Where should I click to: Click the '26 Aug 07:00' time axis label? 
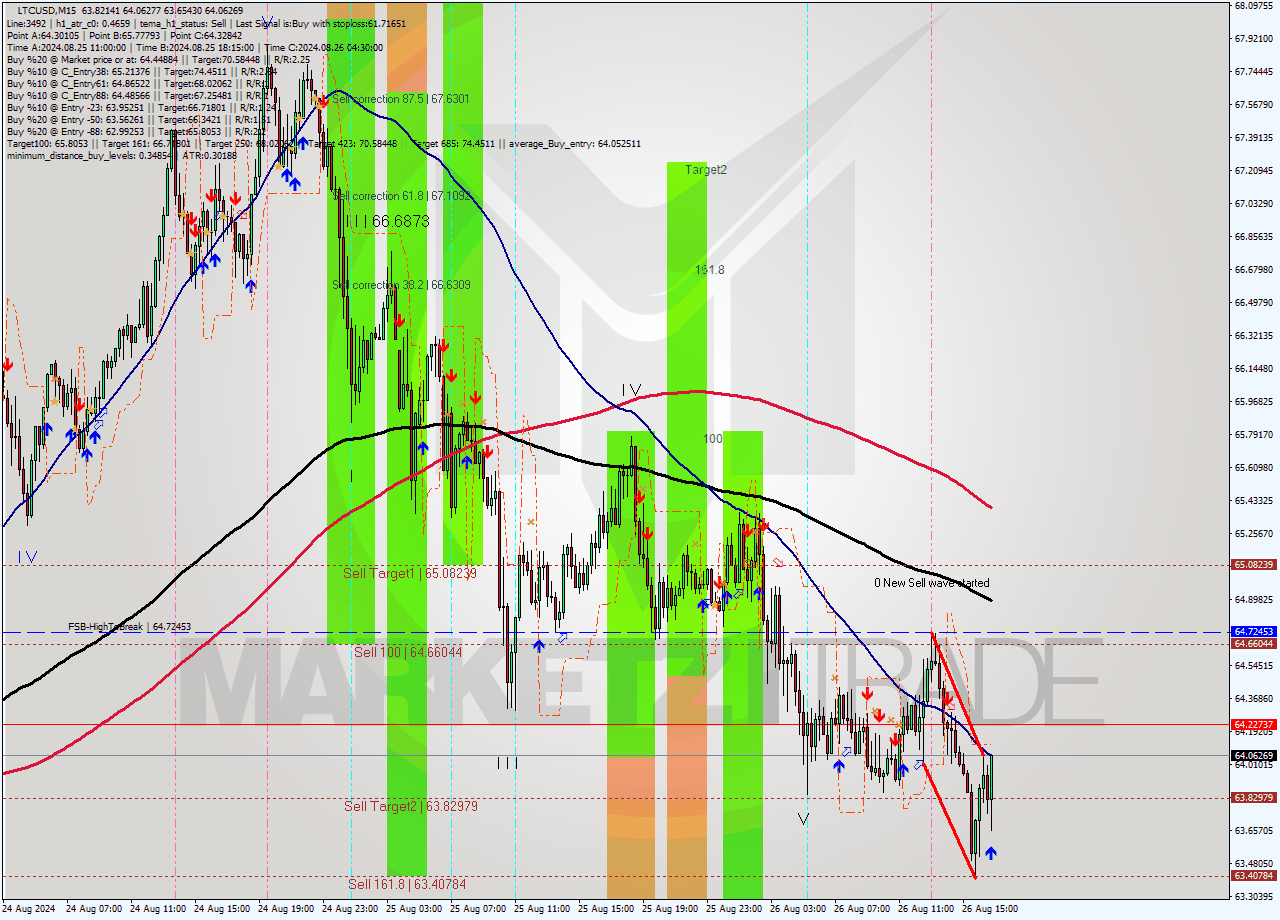click(862, 910)
